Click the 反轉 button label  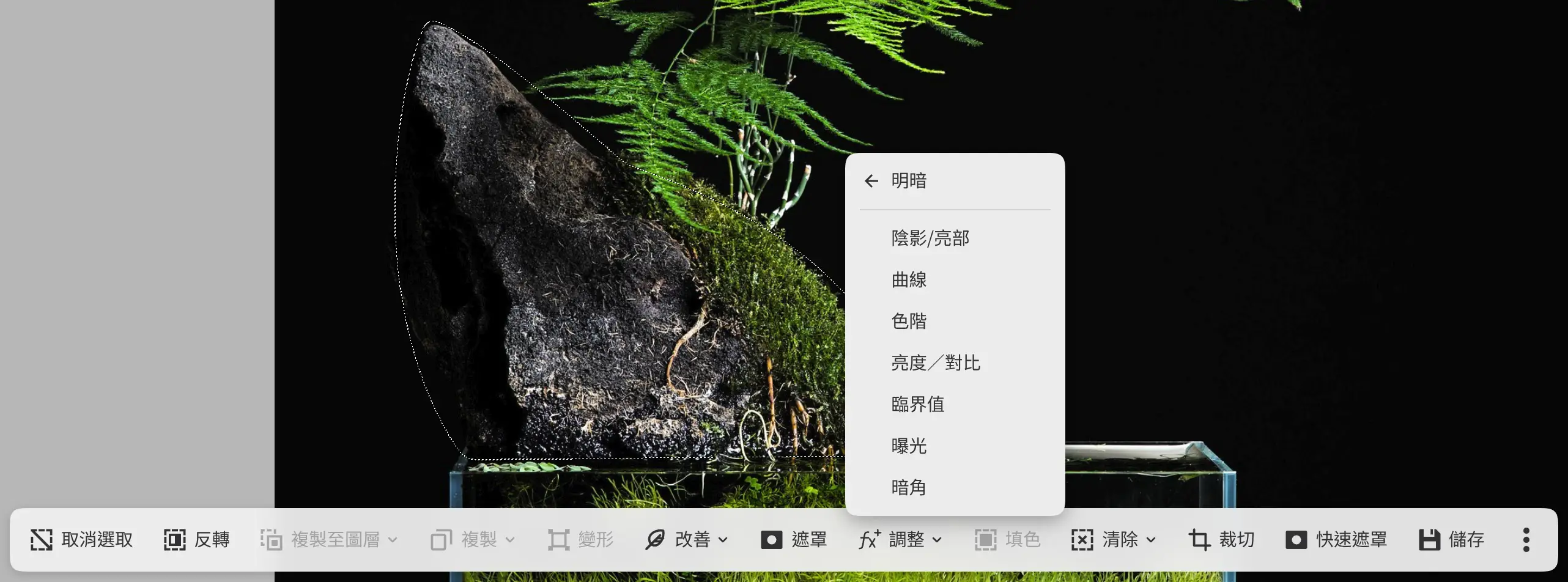tap(212, 540)
